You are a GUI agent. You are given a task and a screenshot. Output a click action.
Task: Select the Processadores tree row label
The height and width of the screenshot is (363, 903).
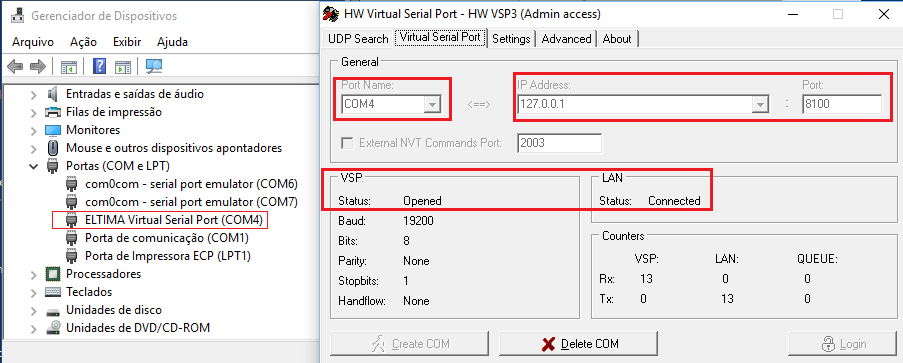coord(104,274)
